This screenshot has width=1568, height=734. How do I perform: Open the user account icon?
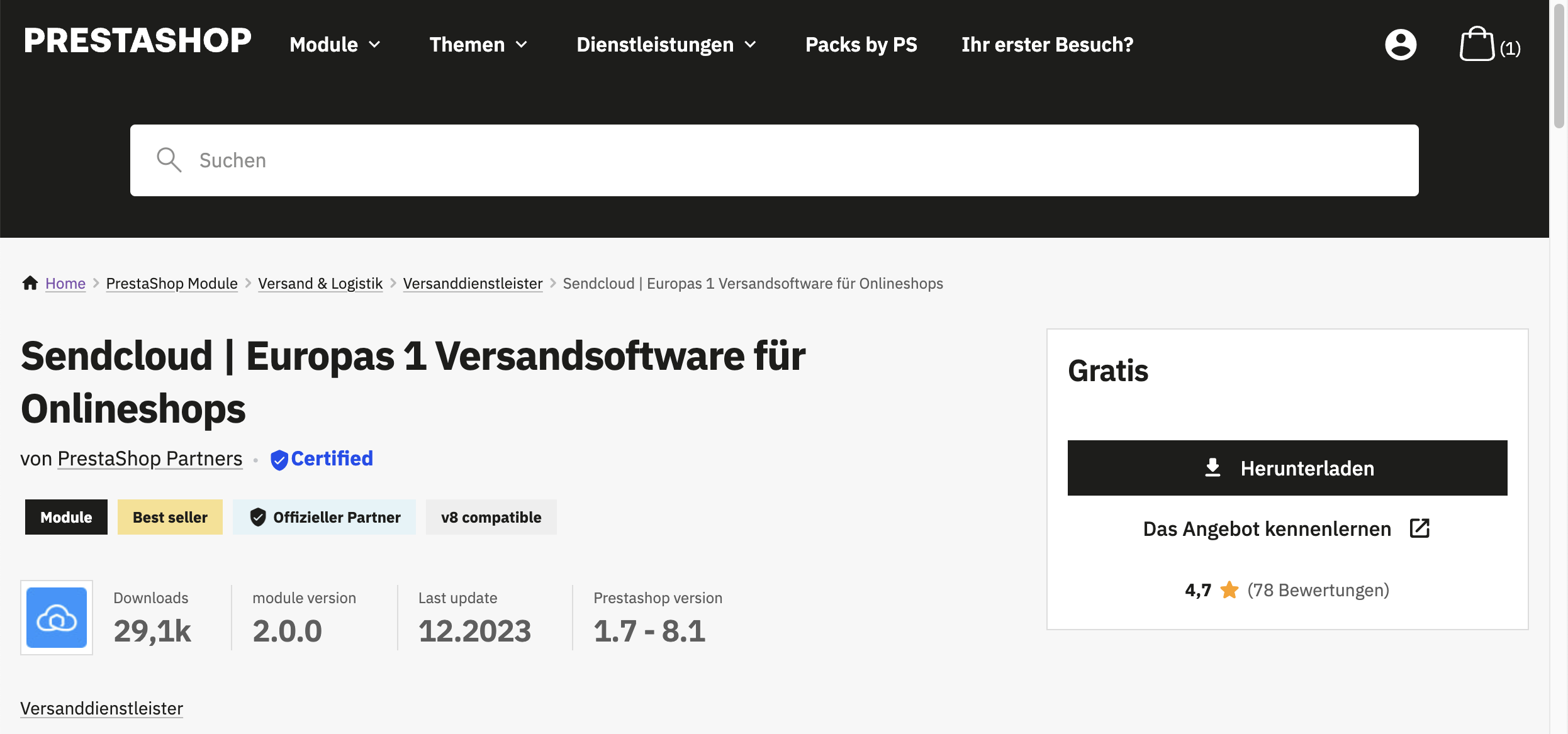point(1401,45)
